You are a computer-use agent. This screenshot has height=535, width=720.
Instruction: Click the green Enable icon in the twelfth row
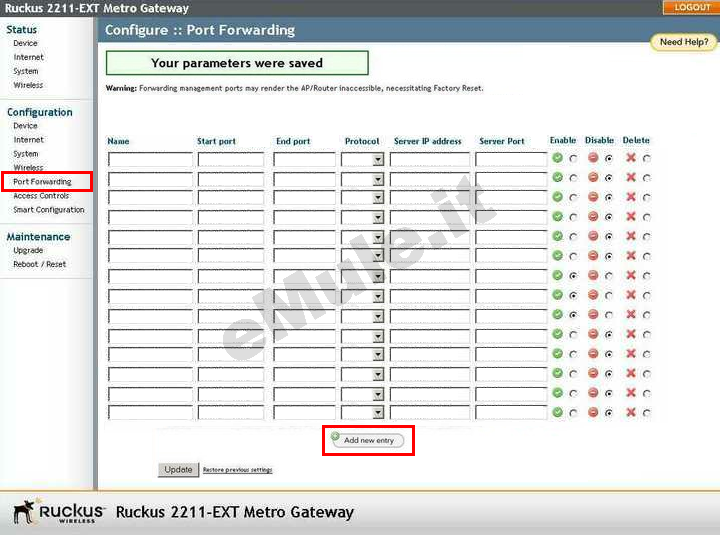(557, 373)
